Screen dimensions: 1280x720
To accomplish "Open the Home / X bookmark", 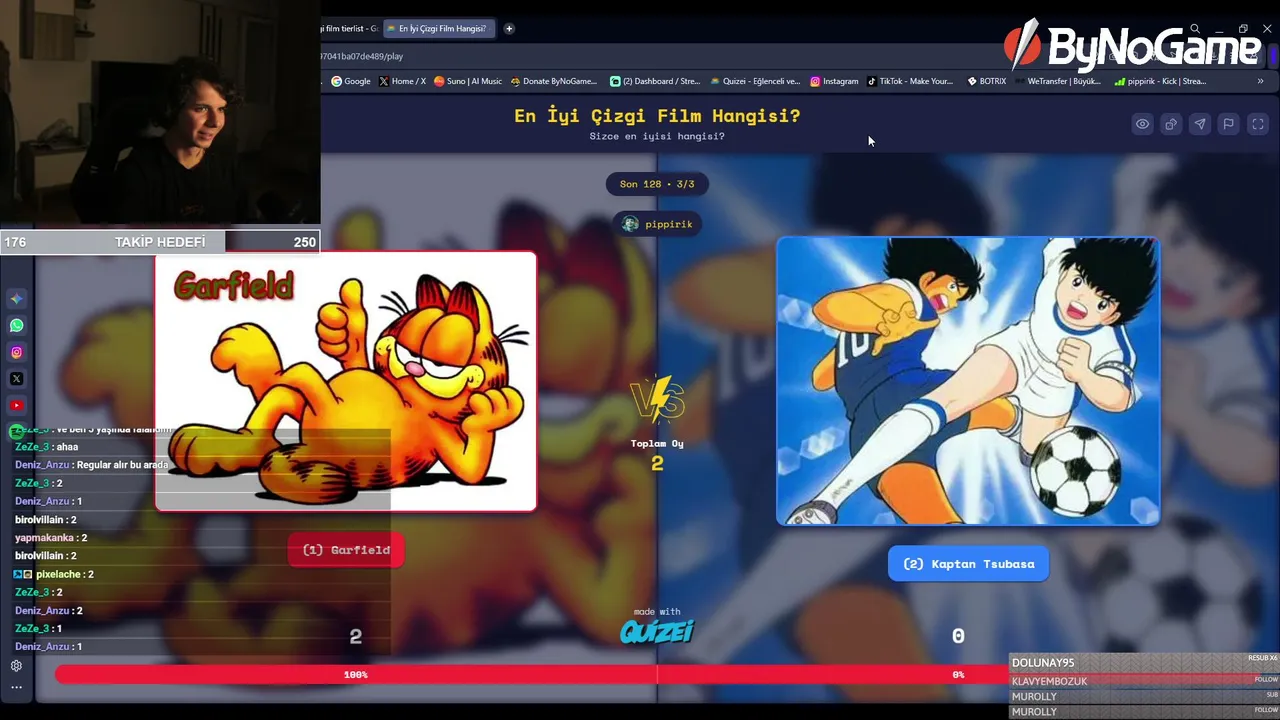I will click(402, 81).
